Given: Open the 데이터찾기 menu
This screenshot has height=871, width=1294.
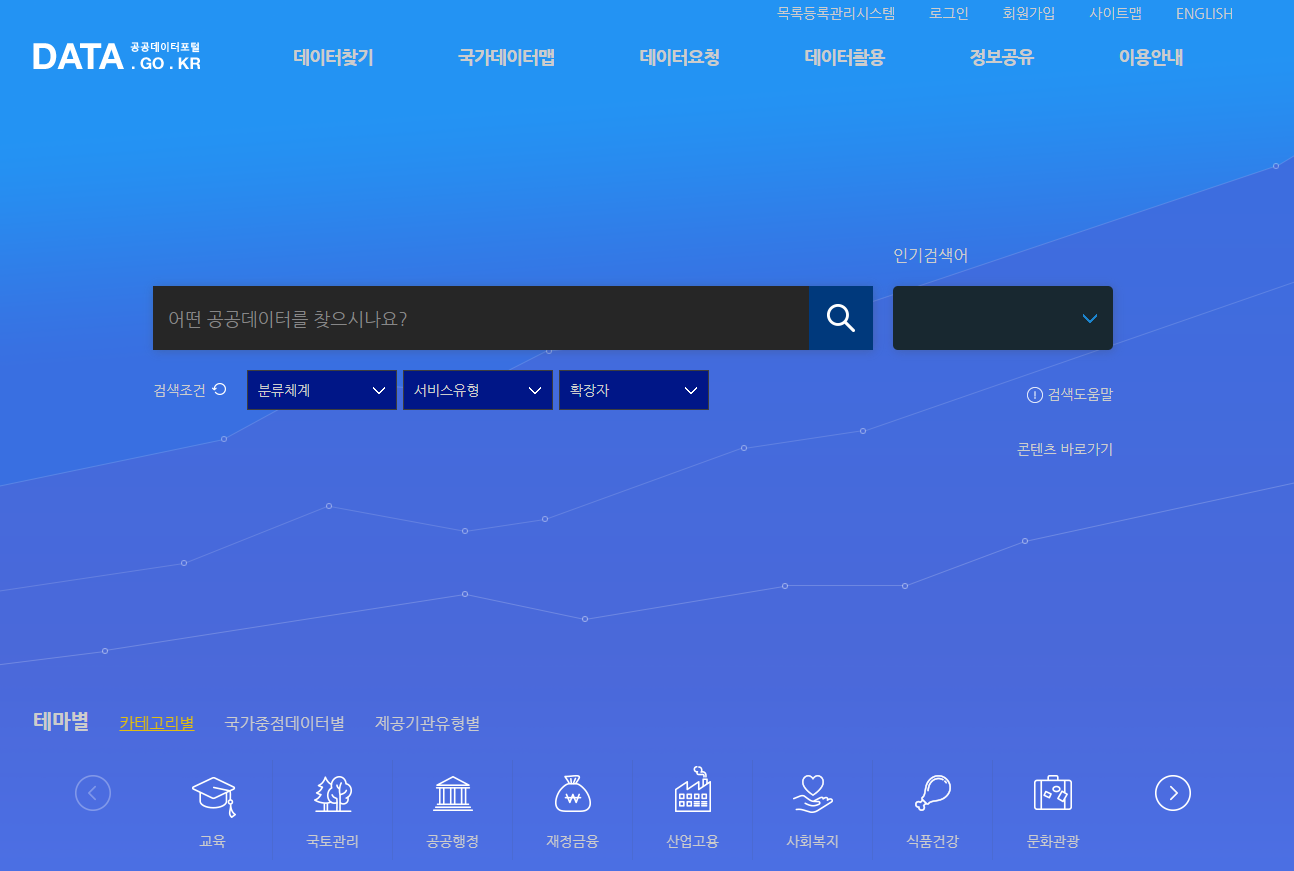Looking at the screenshot, I should pyautogui.click(x=333, y=57).
